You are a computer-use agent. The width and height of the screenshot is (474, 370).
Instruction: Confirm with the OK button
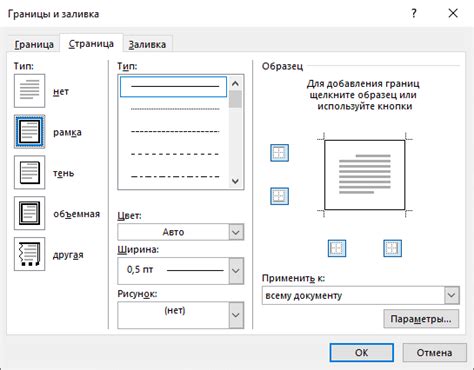click(362, 352)
